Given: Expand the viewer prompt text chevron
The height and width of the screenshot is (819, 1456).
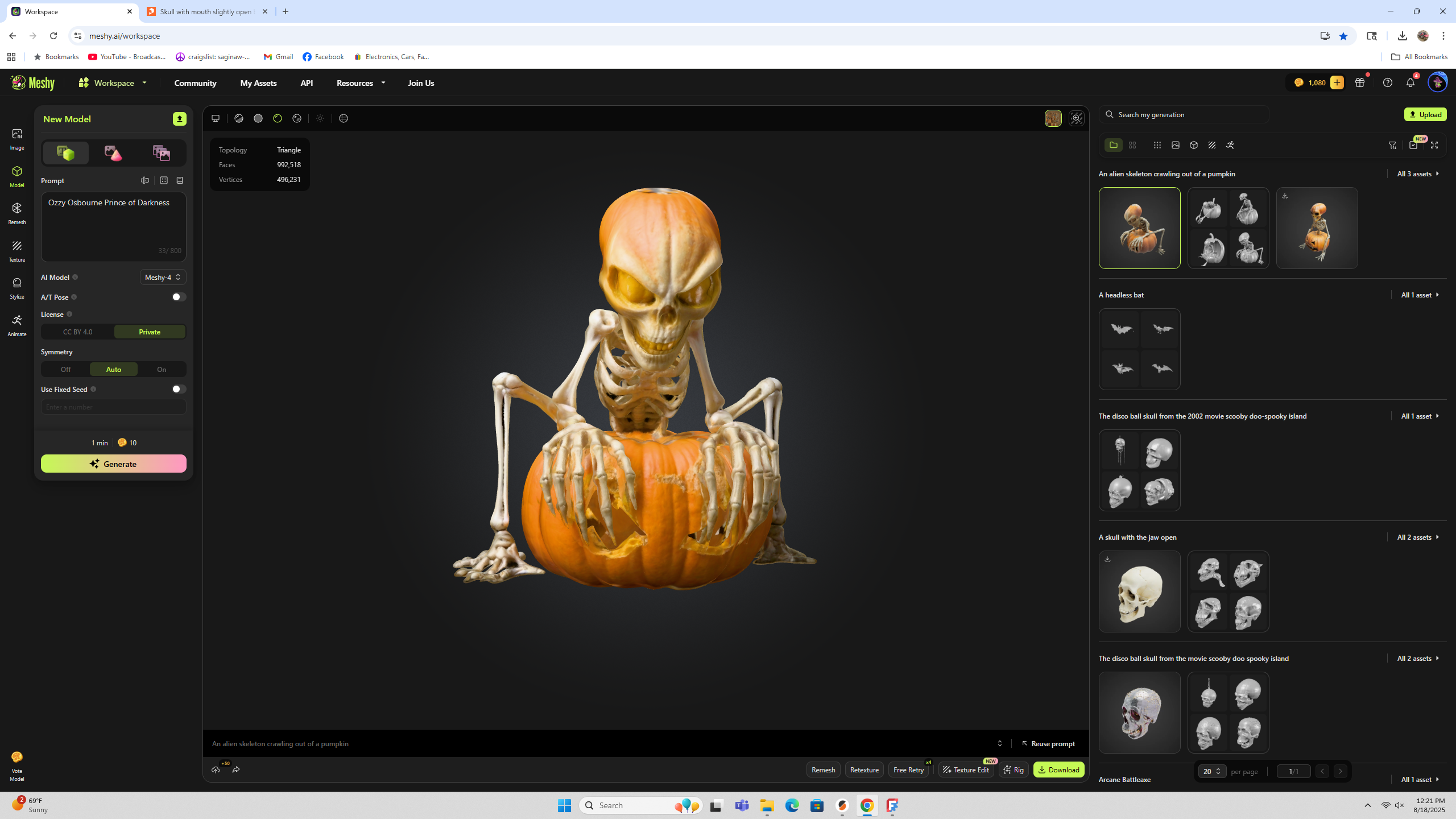Looking at the screenshot, I should (1000, 743).
